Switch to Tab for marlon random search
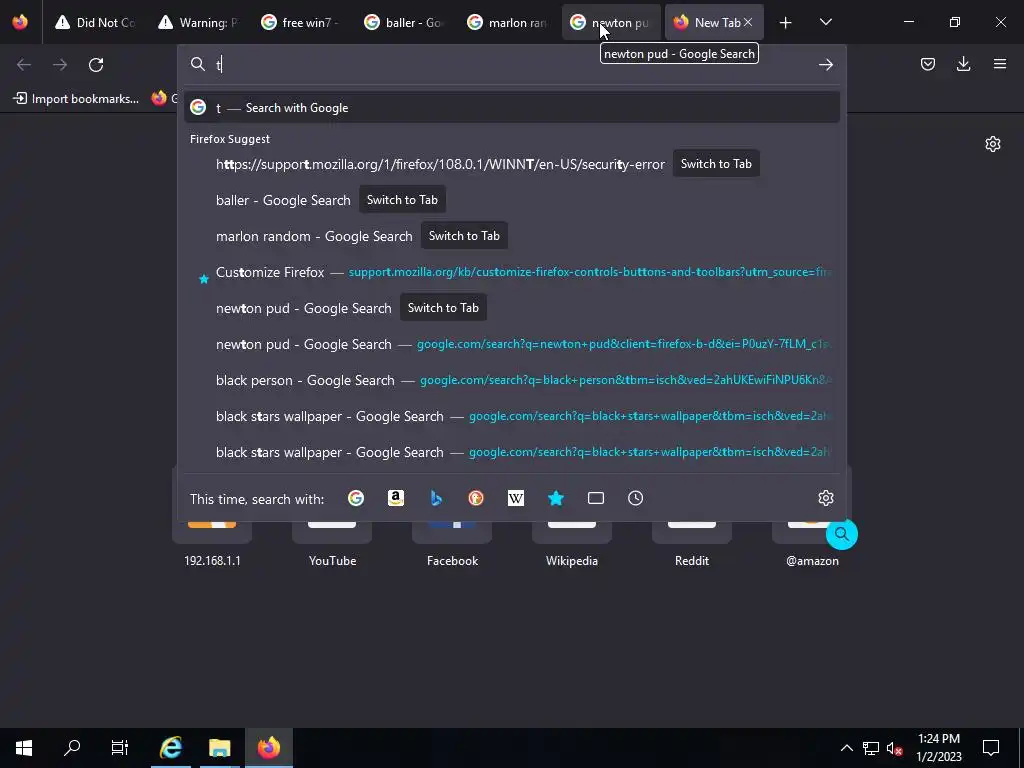The height and width of the screenshot is (768, 1024). (464, 236)
